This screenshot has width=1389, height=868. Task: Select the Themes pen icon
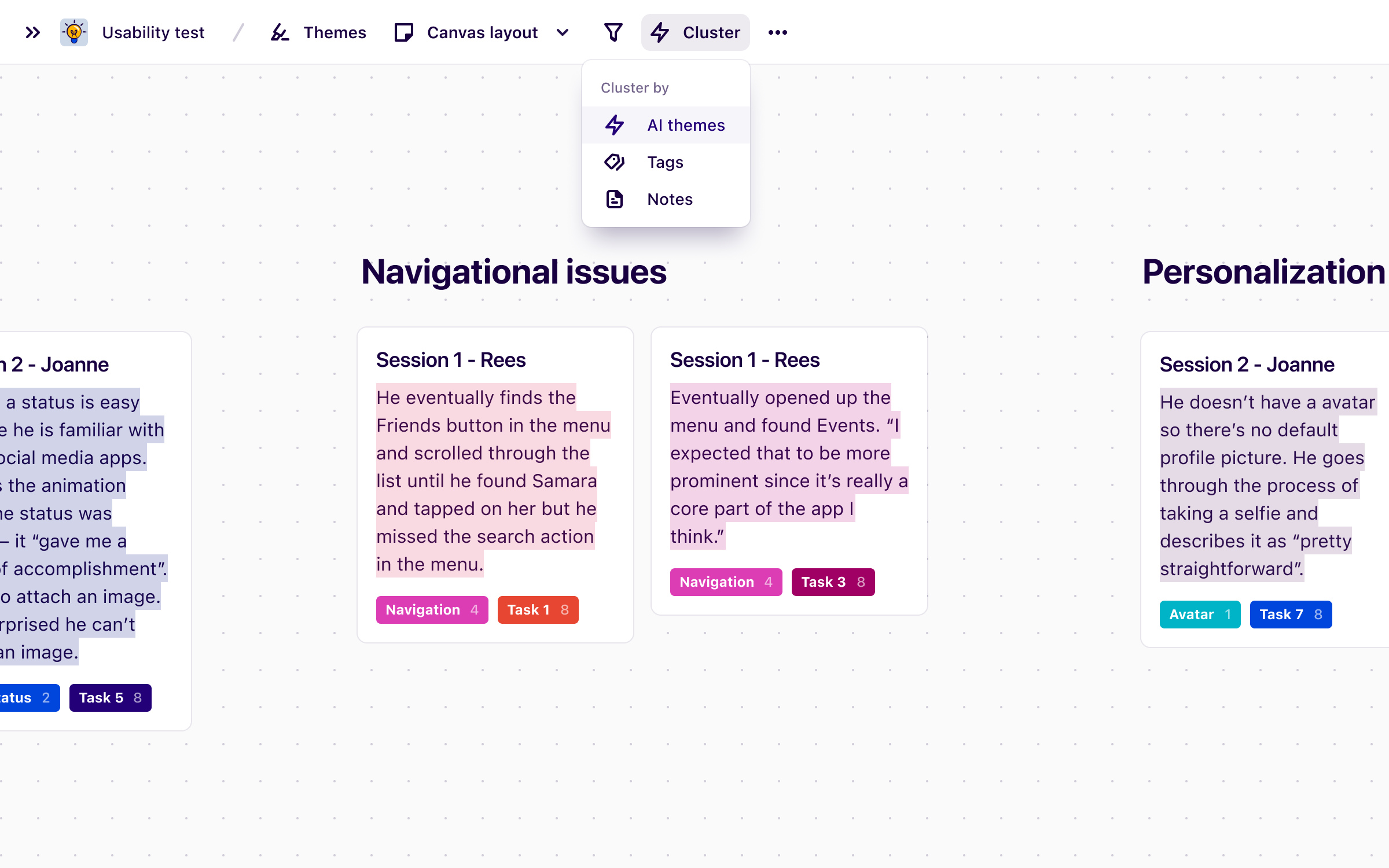(280, 32)
